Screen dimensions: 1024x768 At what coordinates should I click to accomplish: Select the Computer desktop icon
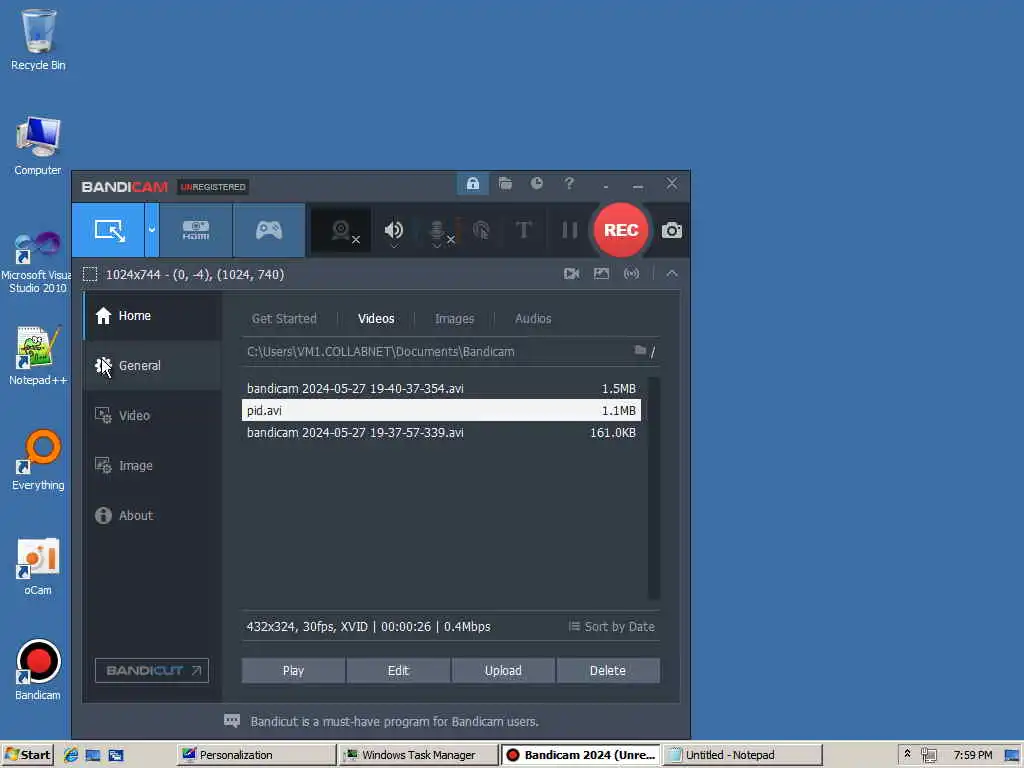[x=38, y=146]
